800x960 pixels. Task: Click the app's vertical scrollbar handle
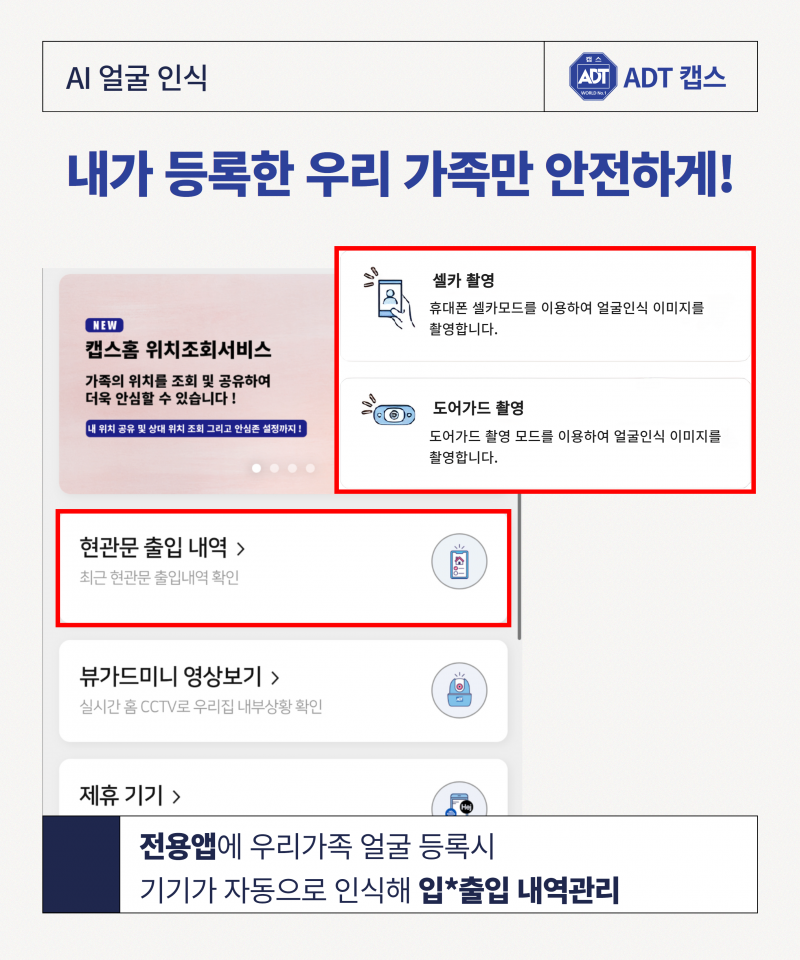[x=520, y=566]
